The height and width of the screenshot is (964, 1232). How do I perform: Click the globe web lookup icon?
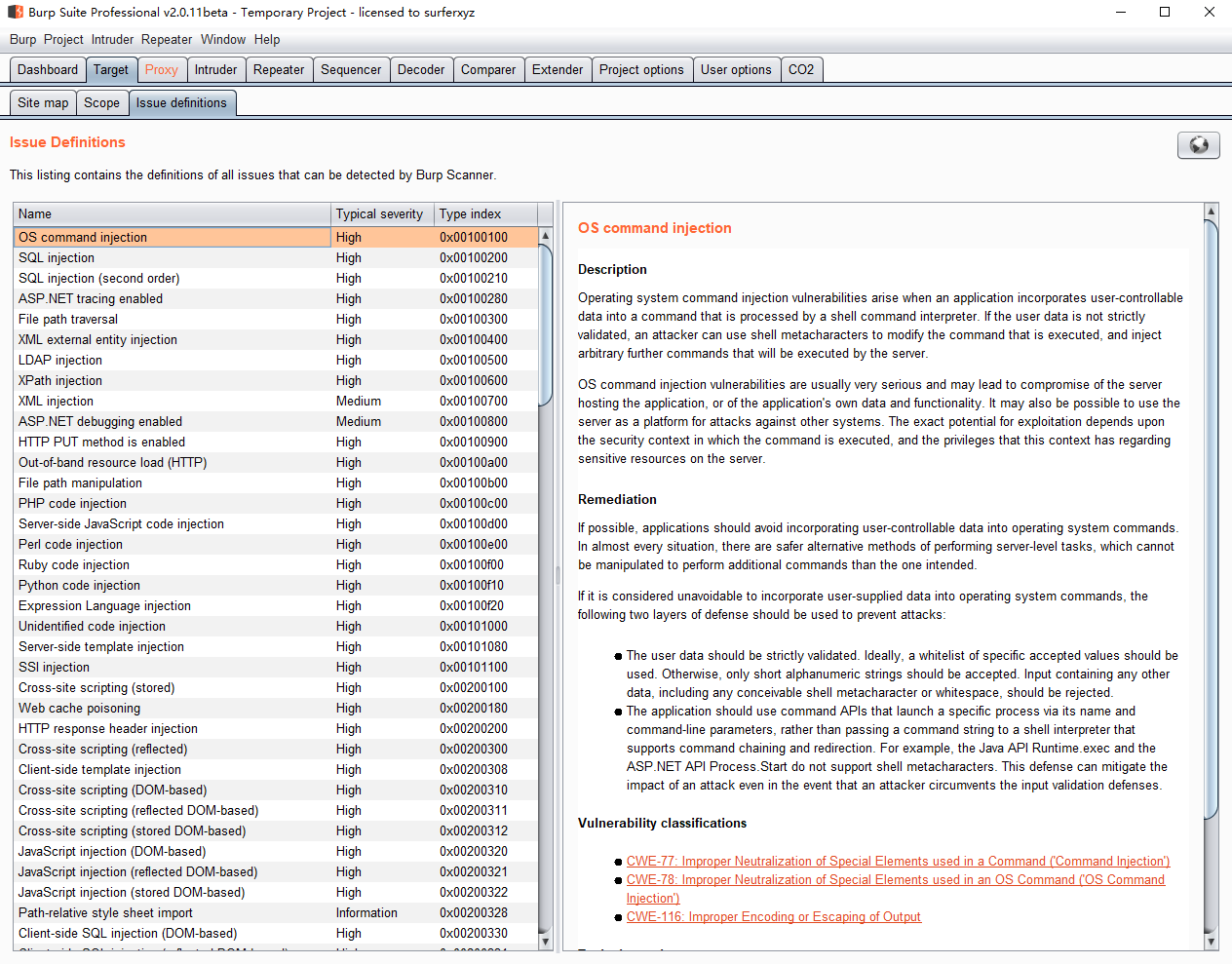pos(1198,145)
